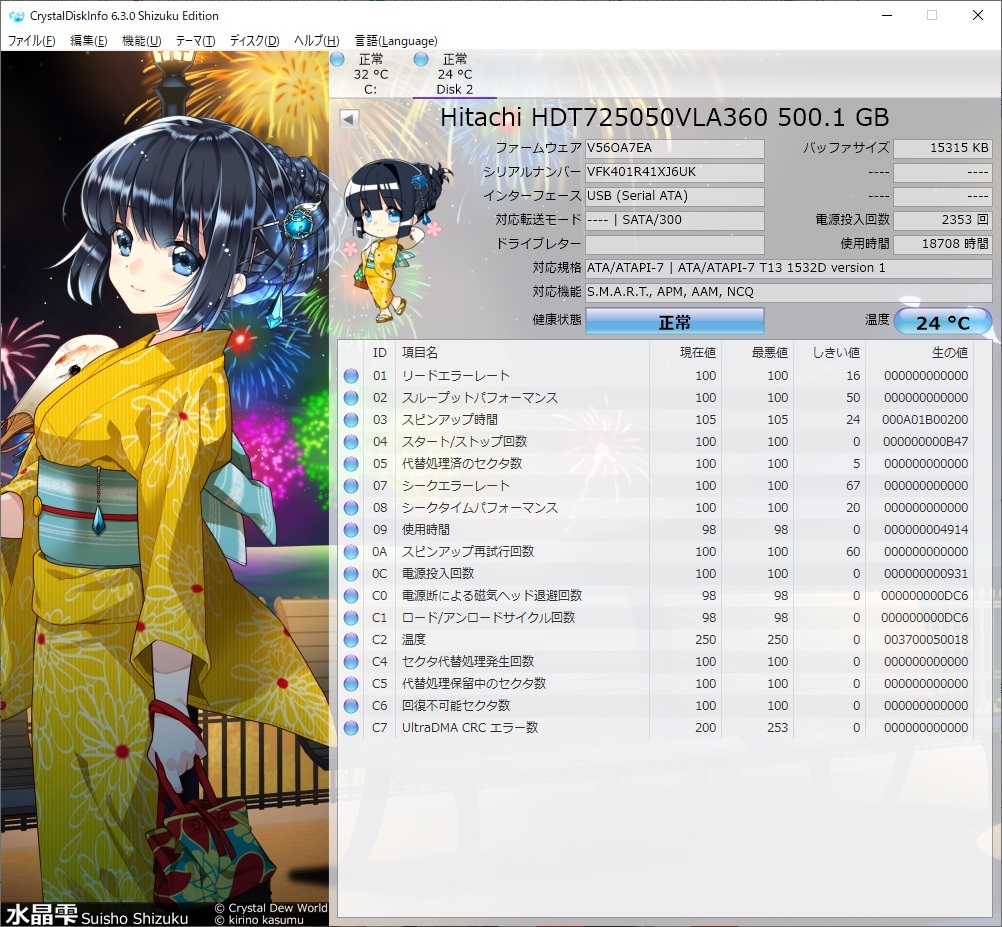
Task: Select the C: drive tab at 32 °C
Action: tap(371, 74)
